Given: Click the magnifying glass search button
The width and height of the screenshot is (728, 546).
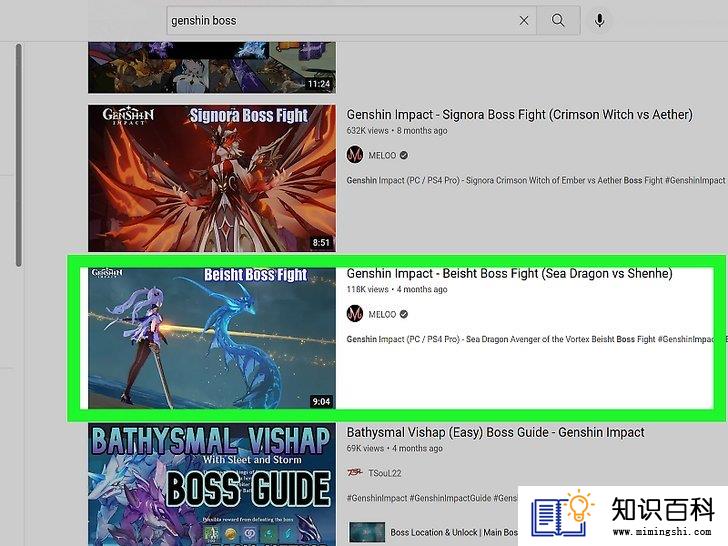Looking at the screenshot, I should click(x=558, y=20).
